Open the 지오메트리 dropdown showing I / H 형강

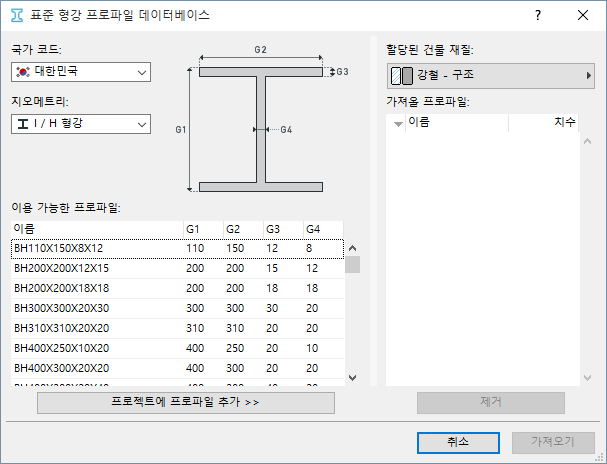coord(81,124)
